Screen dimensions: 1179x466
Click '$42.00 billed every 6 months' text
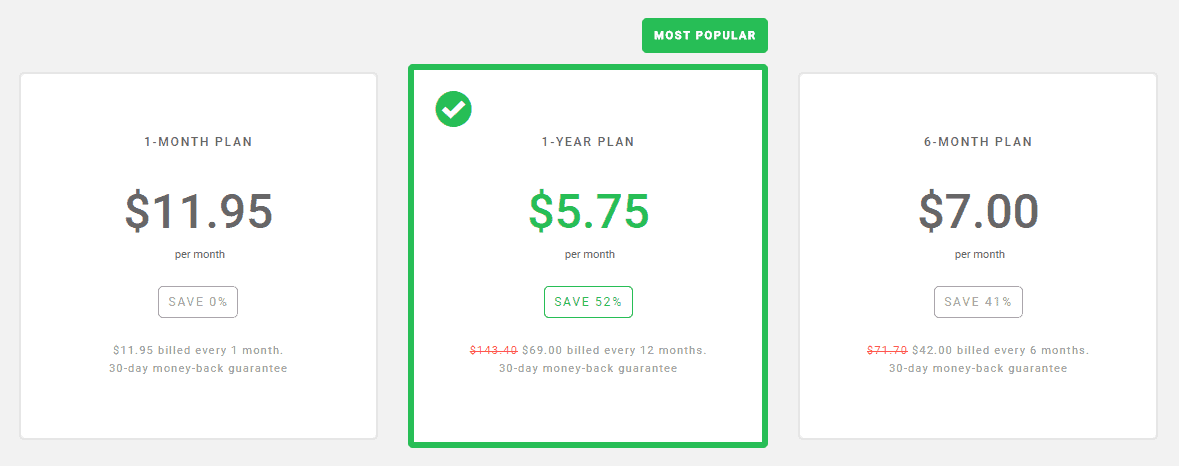1001,350
